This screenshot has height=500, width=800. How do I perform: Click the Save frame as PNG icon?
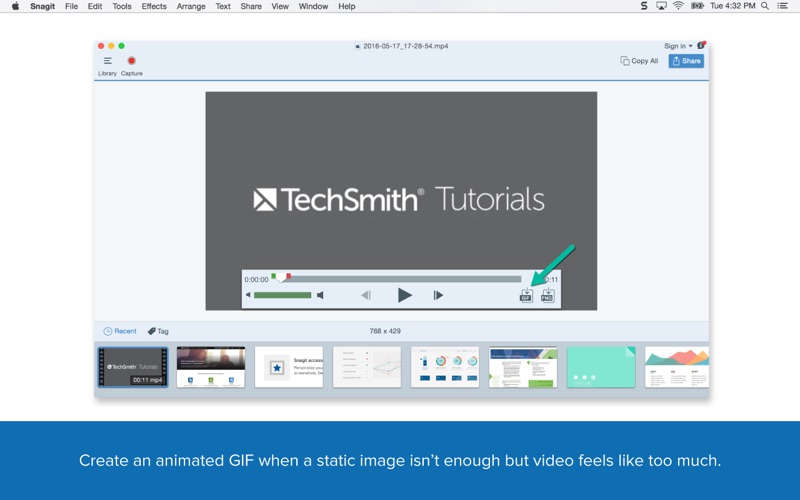(x=547, y=296)
